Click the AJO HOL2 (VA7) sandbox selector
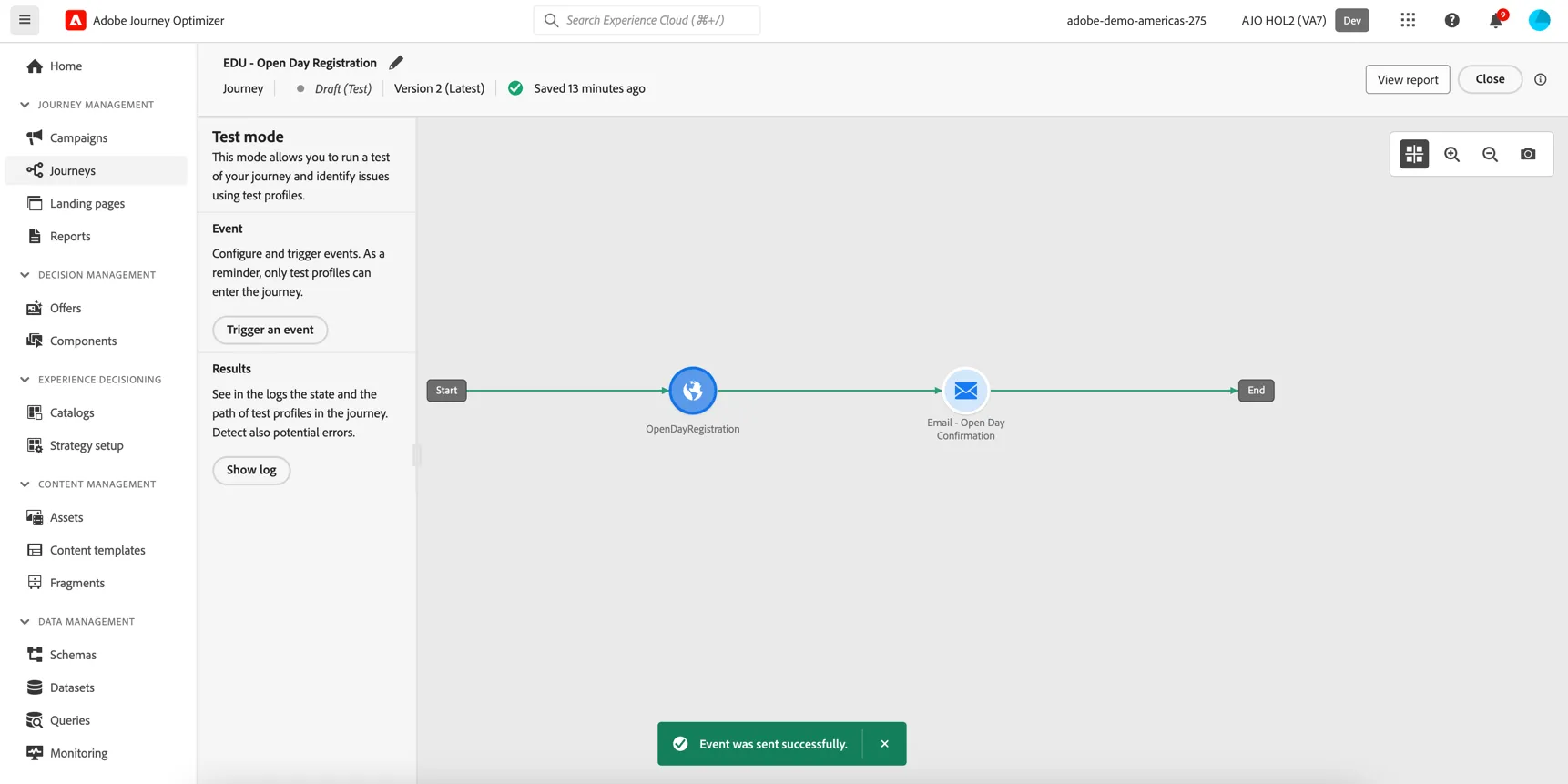The width and height of the screenshot is (1568, 784). (1283, 20)
